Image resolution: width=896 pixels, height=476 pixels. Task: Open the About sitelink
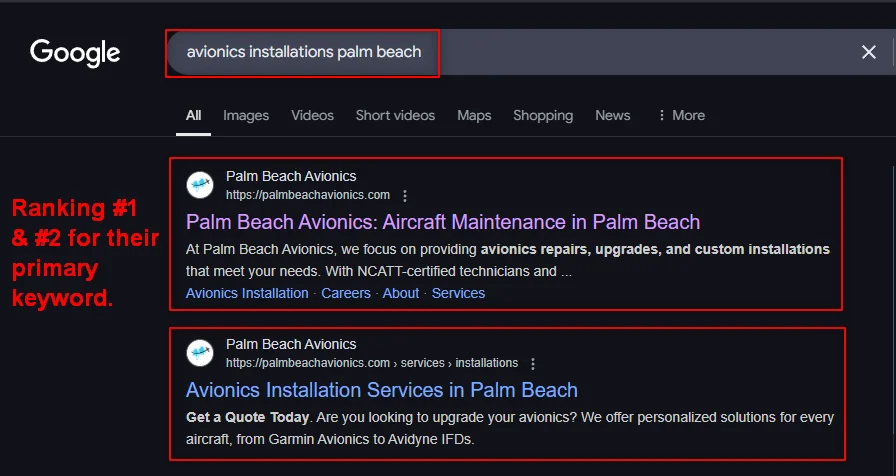click(401, 293)
